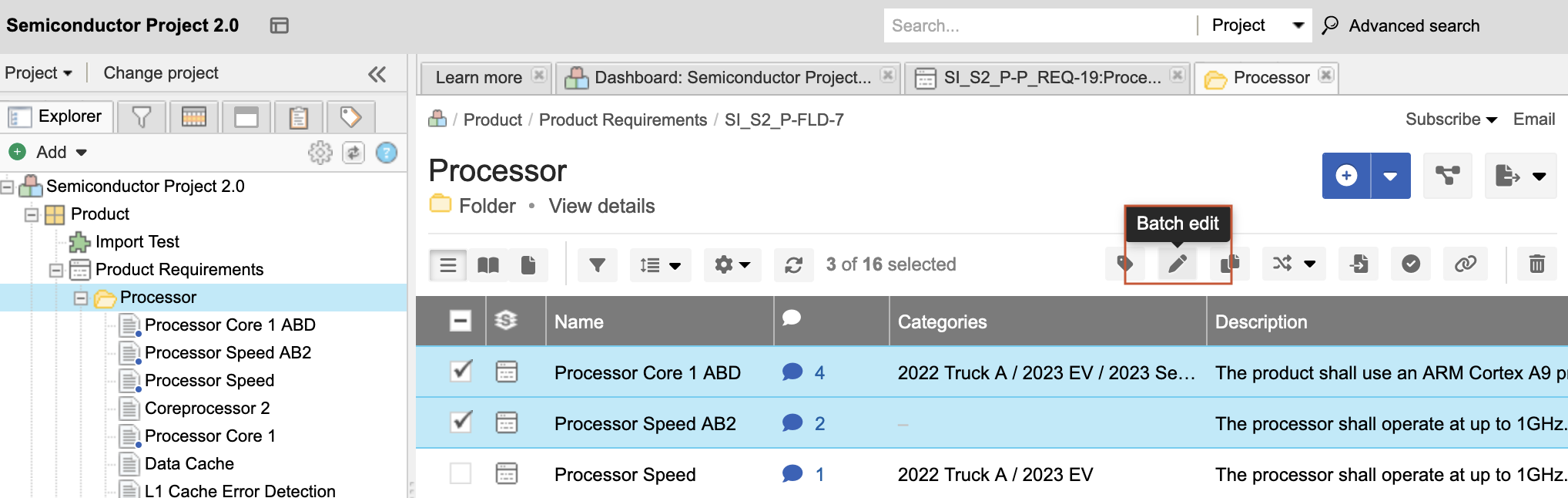The width and height of the screenshot is (1568, 498).
Task: Close the Learn more tab
Action: [539, 75]
